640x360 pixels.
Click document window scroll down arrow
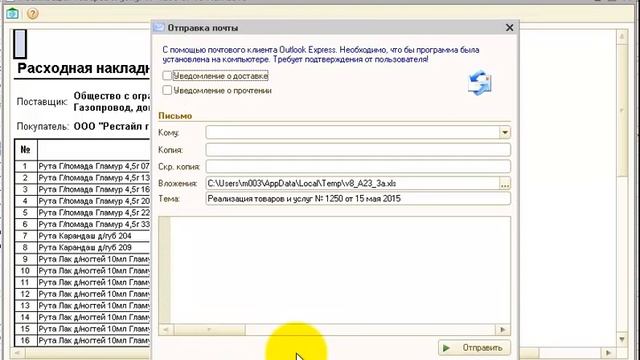622,339
